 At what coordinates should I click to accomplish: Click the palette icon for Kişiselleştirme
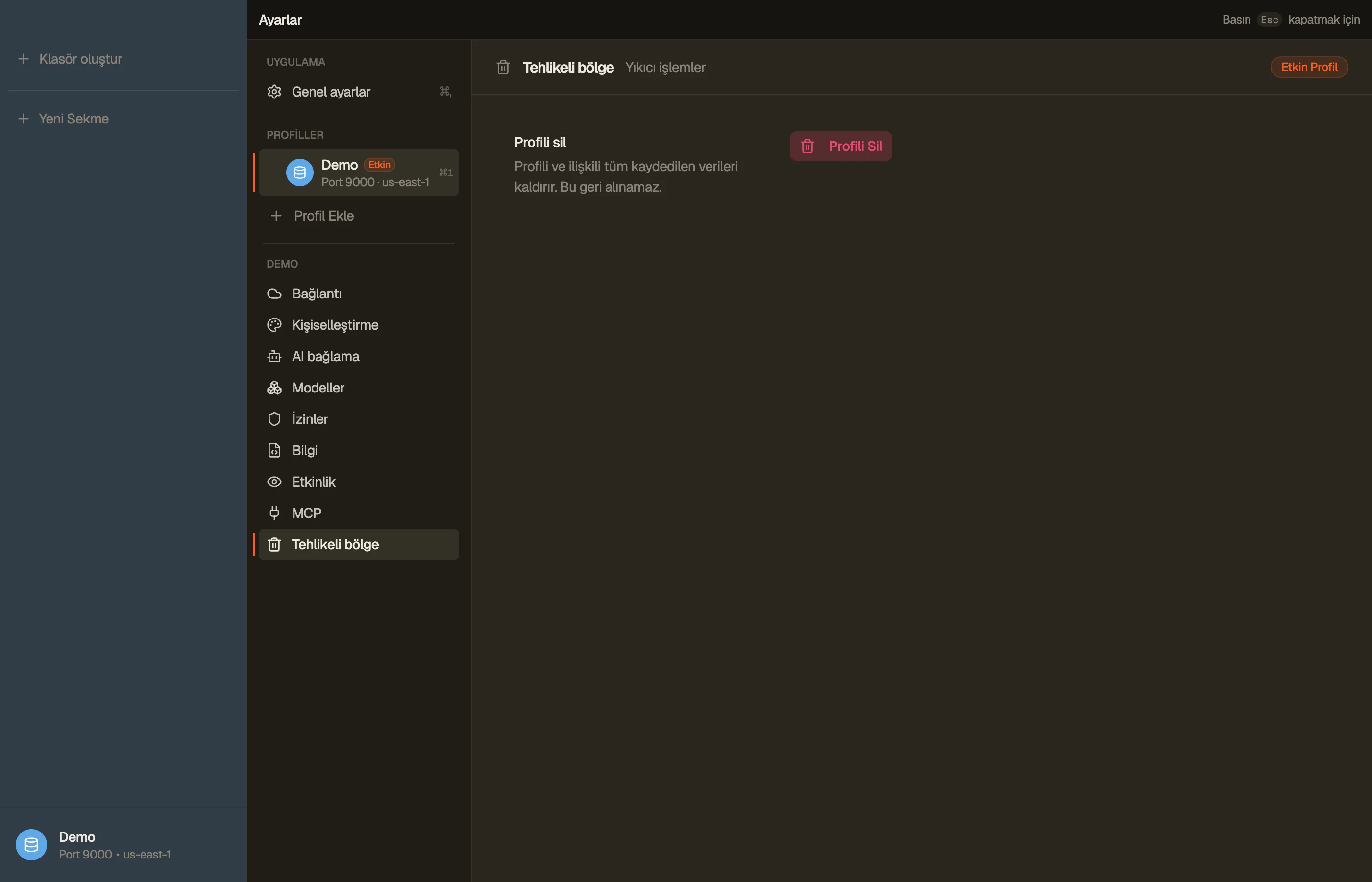click(274, 325)
